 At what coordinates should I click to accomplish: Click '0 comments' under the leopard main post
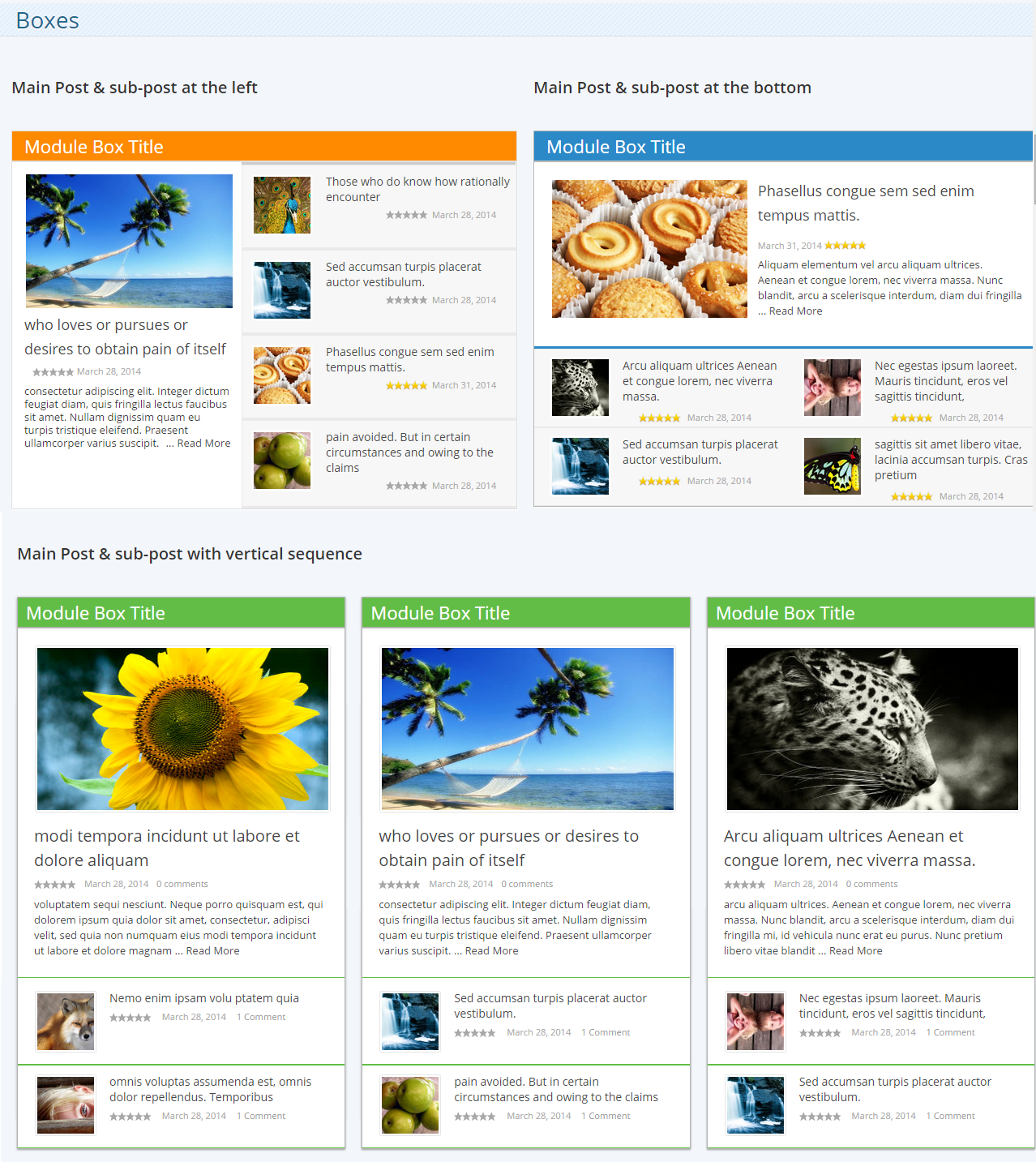pos(871,884)
